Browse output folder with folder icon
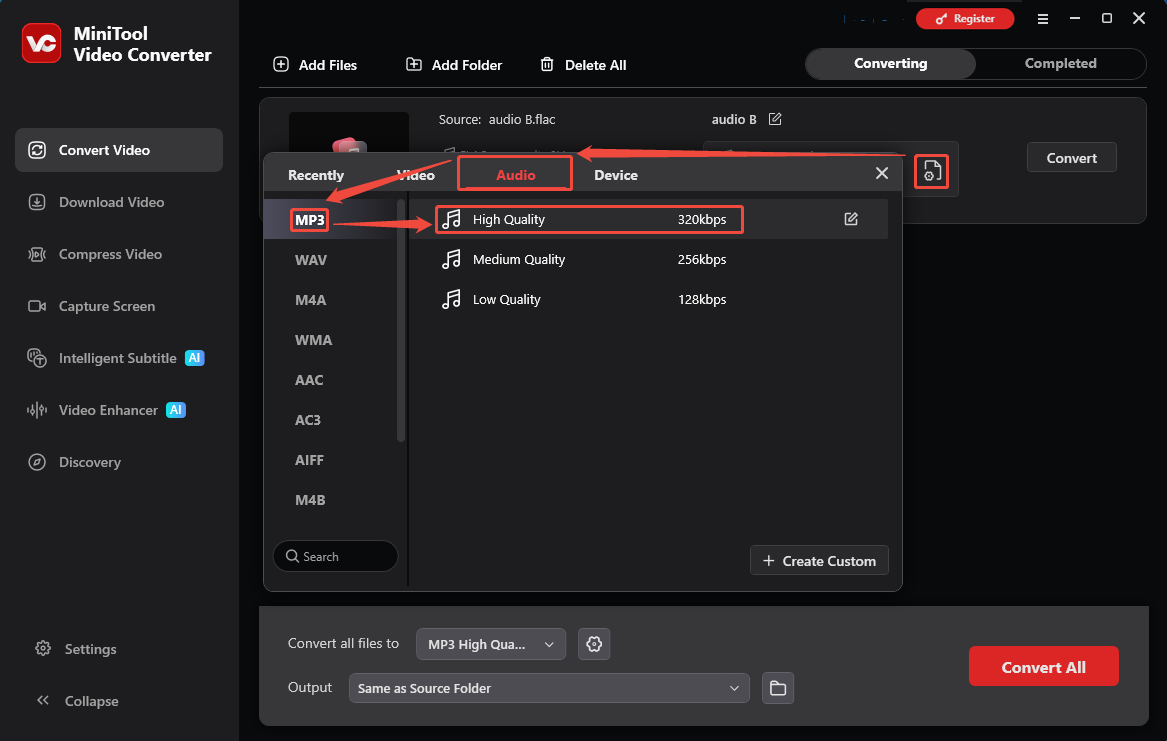 [778, 688]
